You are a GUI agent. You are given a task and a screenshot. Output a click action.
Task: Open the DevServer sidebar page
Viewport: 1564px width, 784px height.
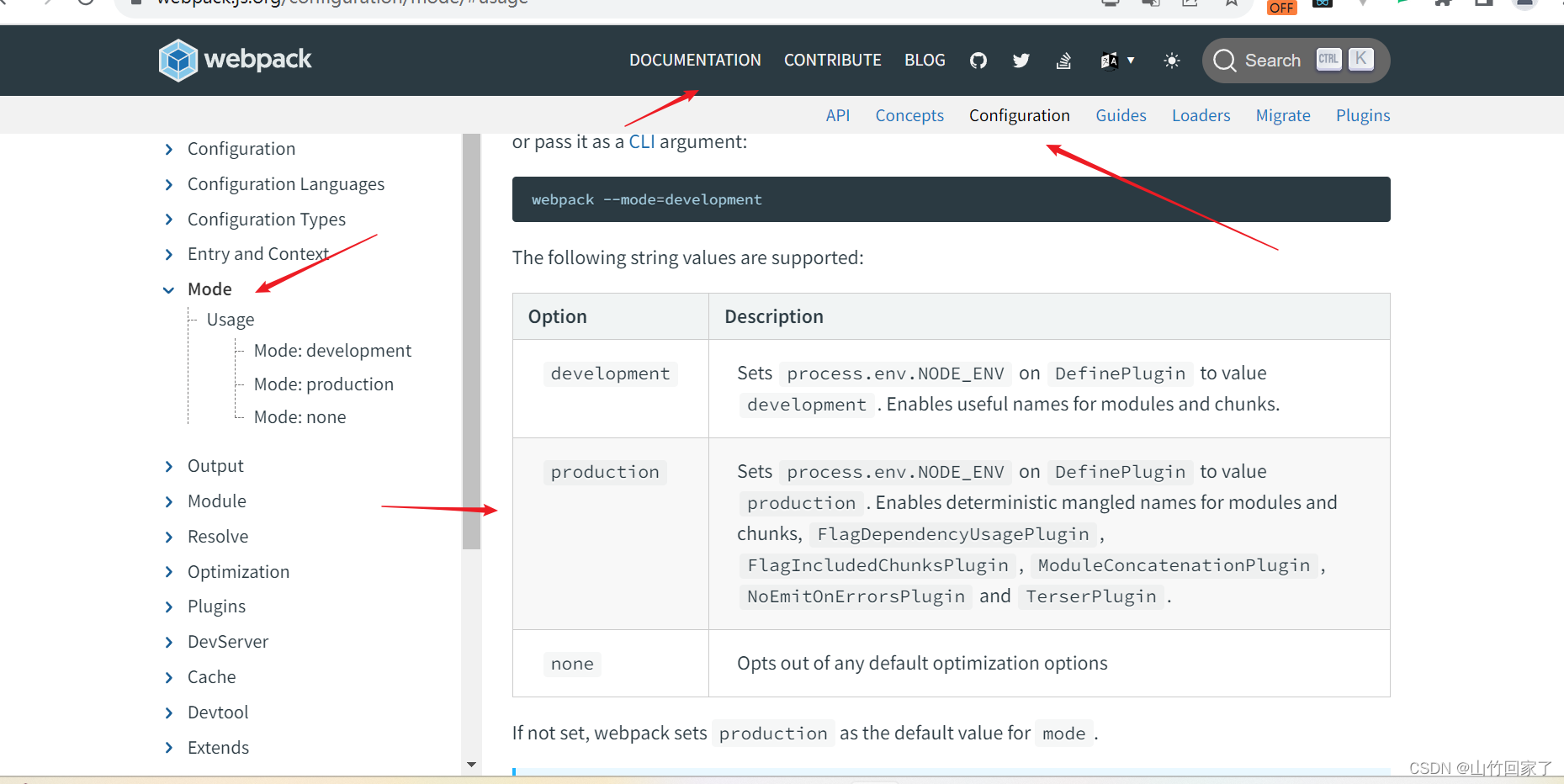(x=228, y=642)
